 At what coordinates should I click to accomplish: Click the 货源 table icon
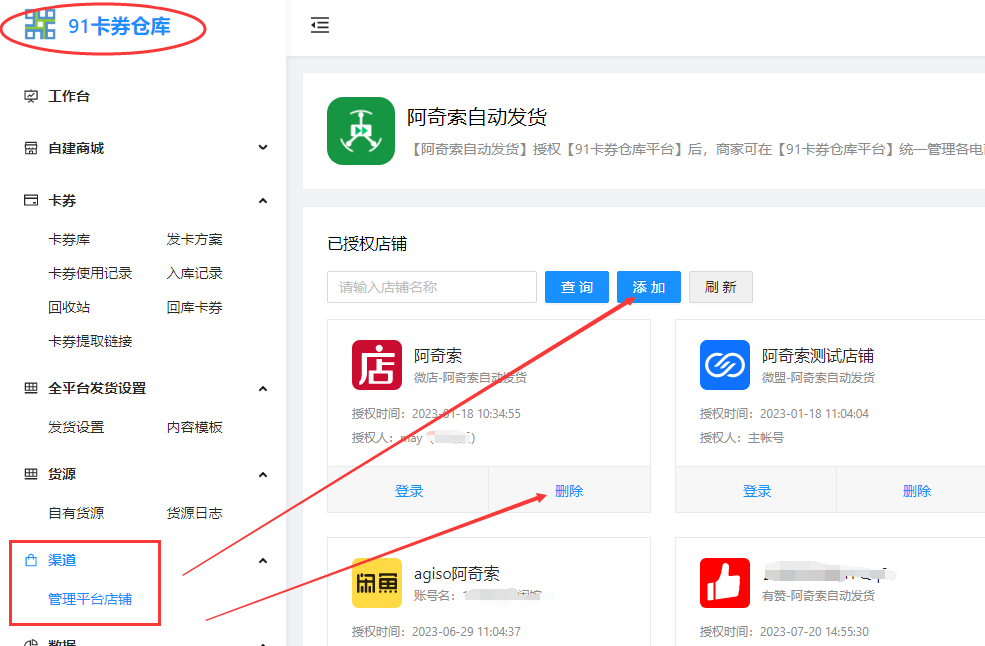pyautogui.click(x=31, y=474)
